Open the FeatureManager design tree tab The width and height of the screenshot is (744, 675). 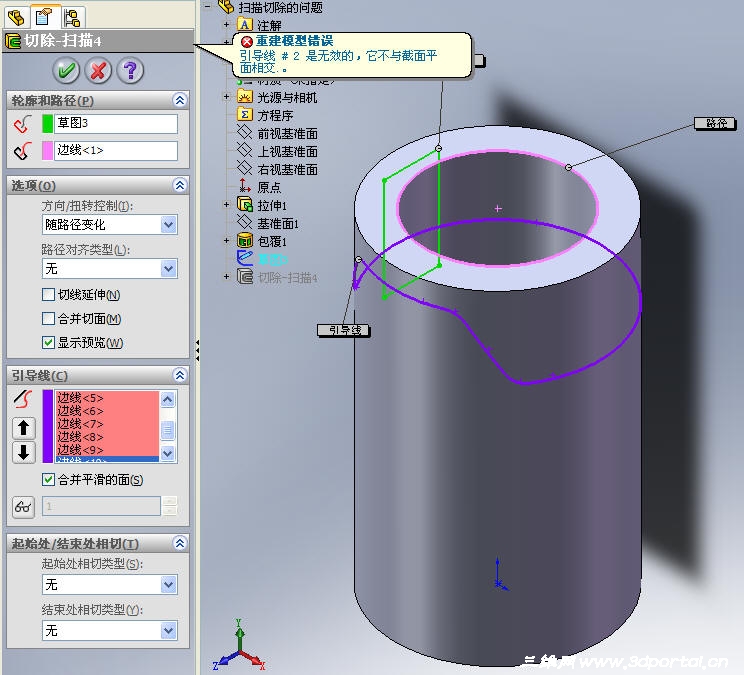16,18
